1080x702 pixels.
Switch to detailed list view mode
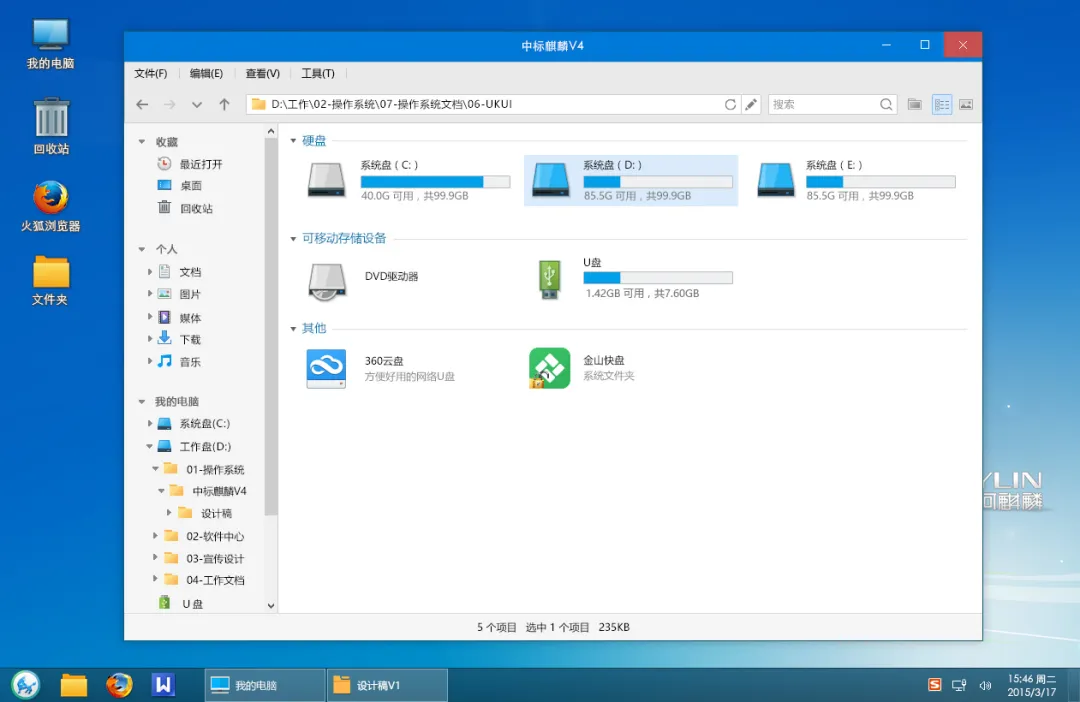942,105
